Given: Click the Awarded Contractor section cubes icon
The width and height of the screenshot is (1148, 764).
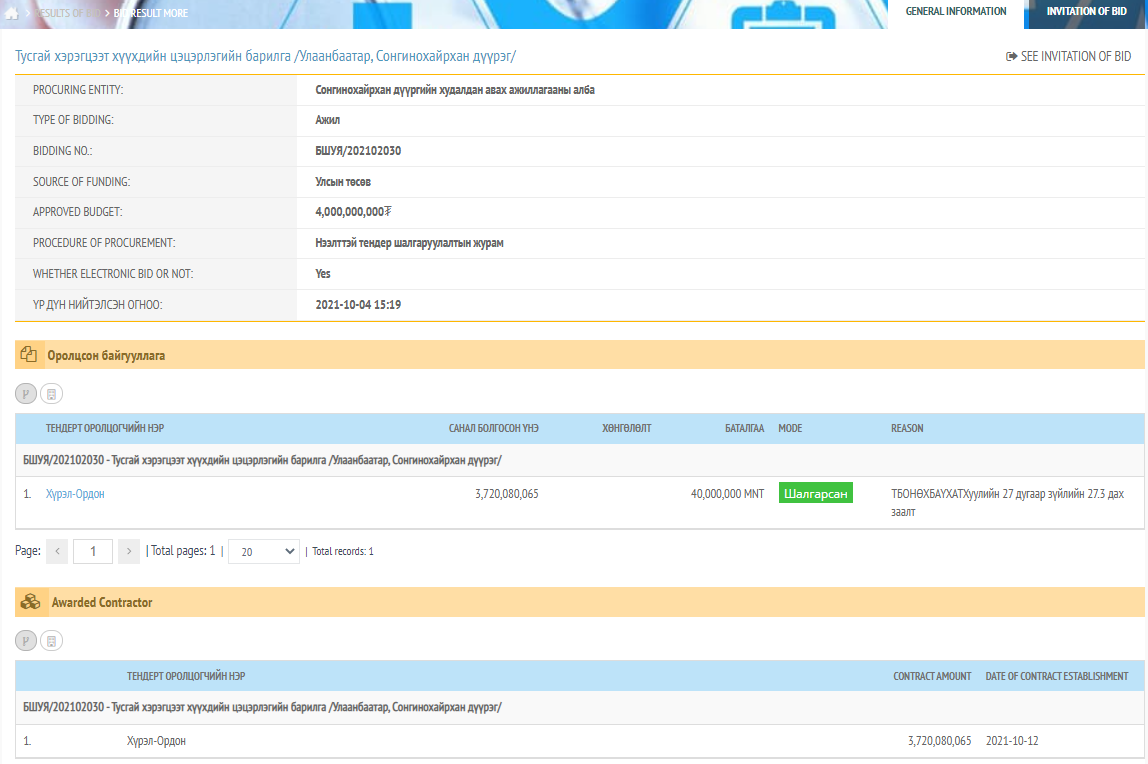Looking at the screenshot, I should [x=31, y=602].
